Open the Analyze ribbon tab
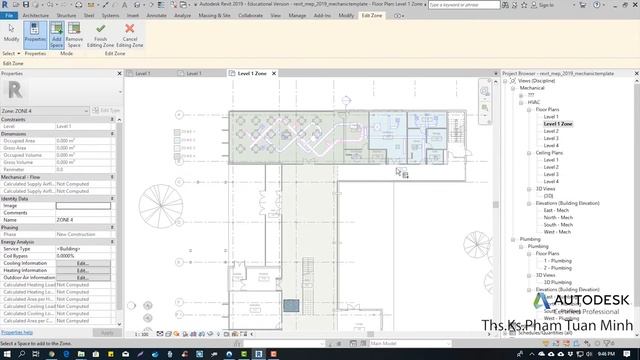Image resolution: width=640 pixels, height=360 pixels. pyautogui.click(x=182, y=16)
